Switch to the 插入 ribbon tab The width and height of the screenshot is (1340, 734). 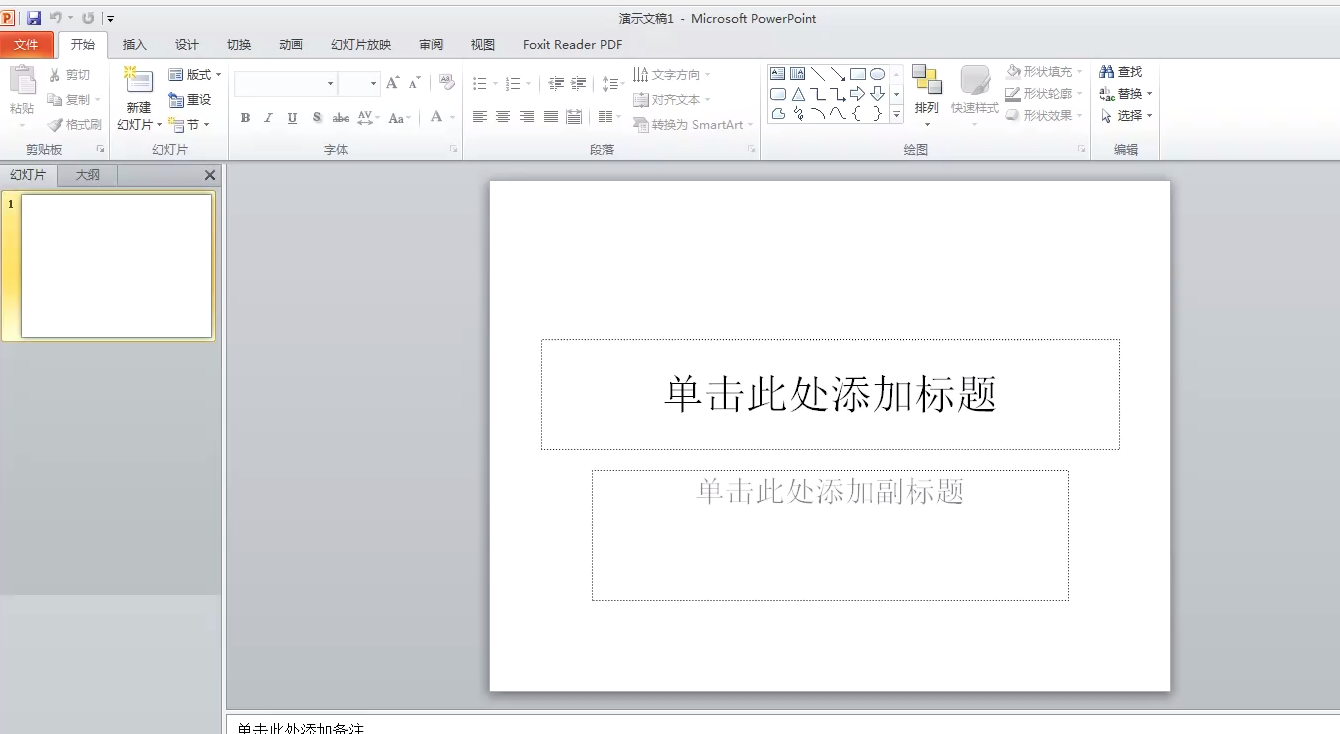point(134,45)
